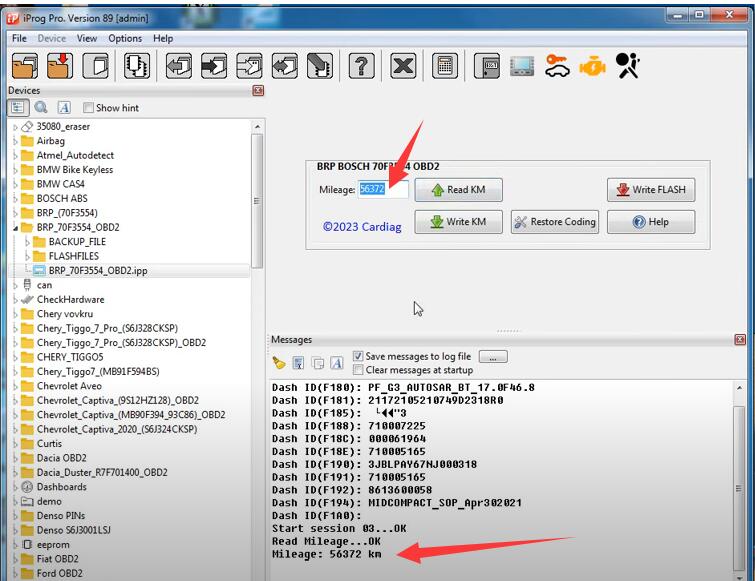
Task: Expand the Airbag folder
Action: click(15, 142)
